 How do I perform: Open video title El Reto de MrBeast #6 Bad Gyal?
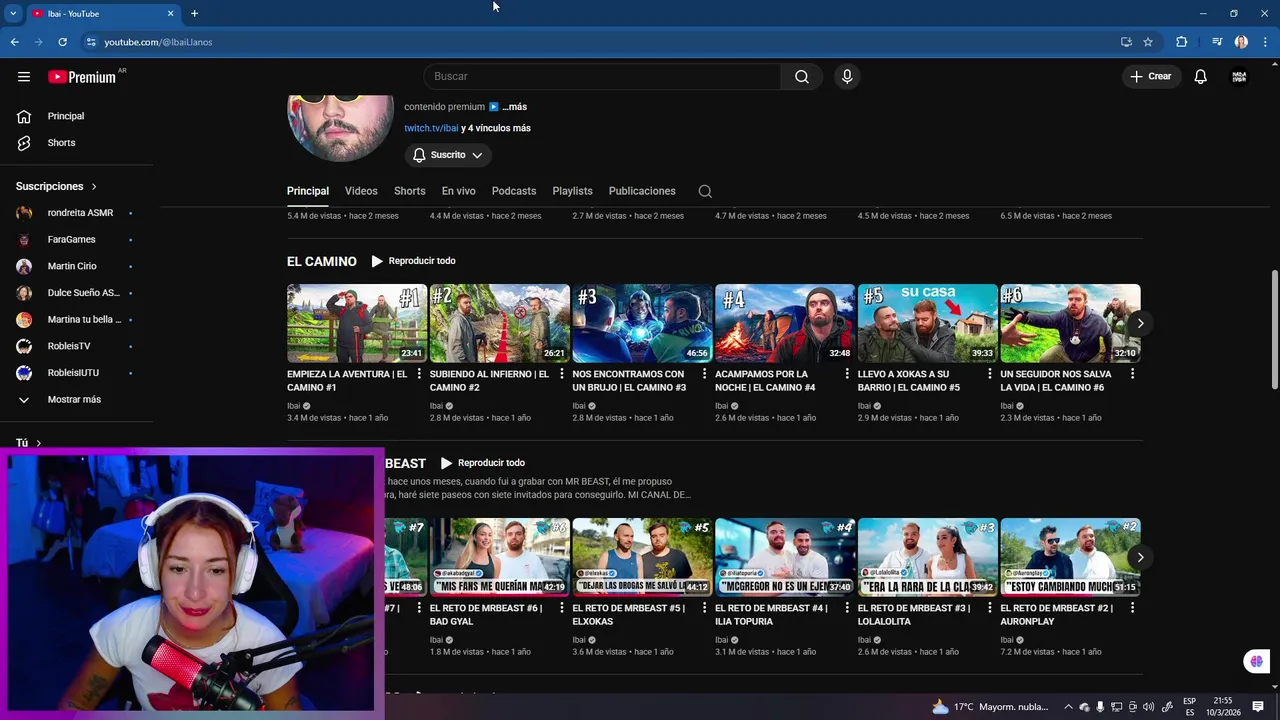pyautogui.click(x=486, y=615)
